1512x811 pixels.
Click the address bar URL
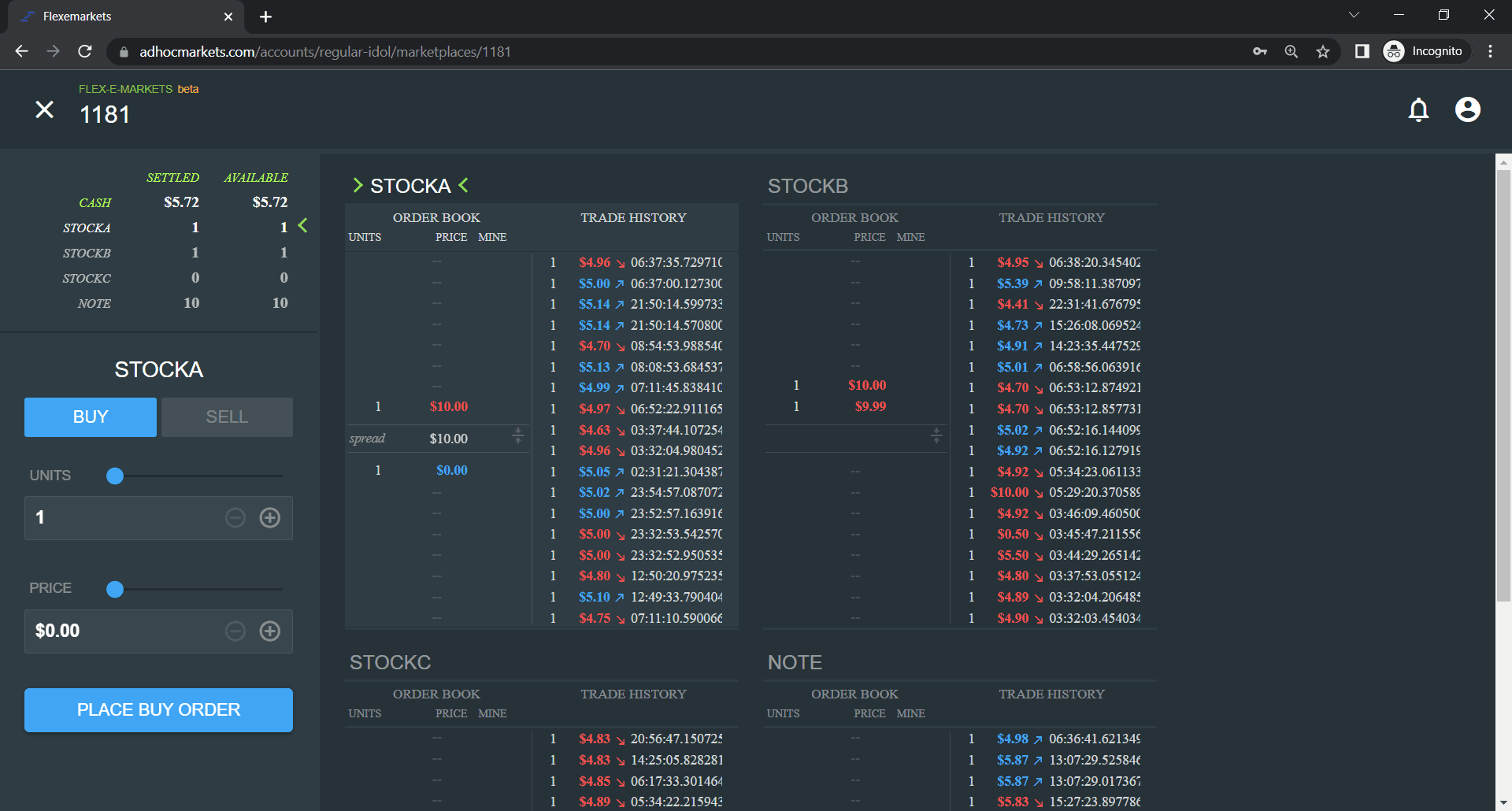tap(325, 52)
